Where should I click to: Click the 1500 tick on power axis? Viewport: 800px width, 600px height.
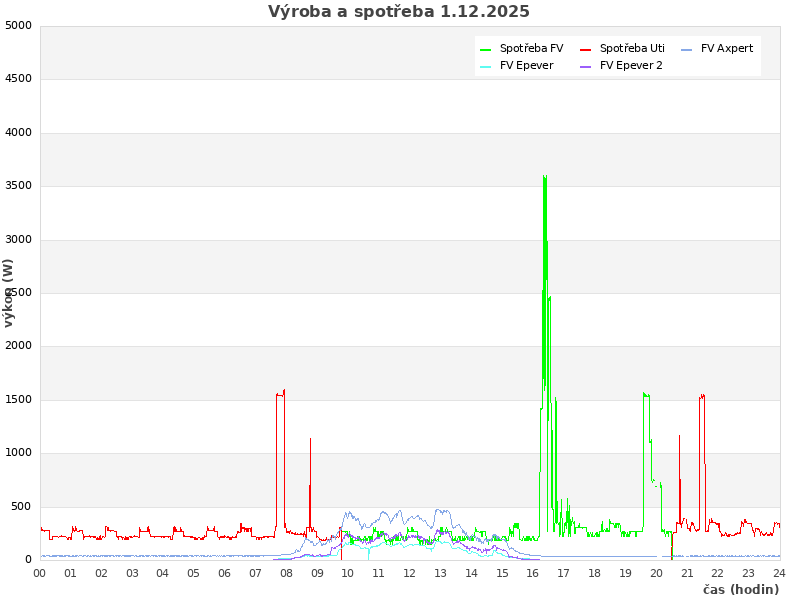pyautogui.click(x=18, y=399)
